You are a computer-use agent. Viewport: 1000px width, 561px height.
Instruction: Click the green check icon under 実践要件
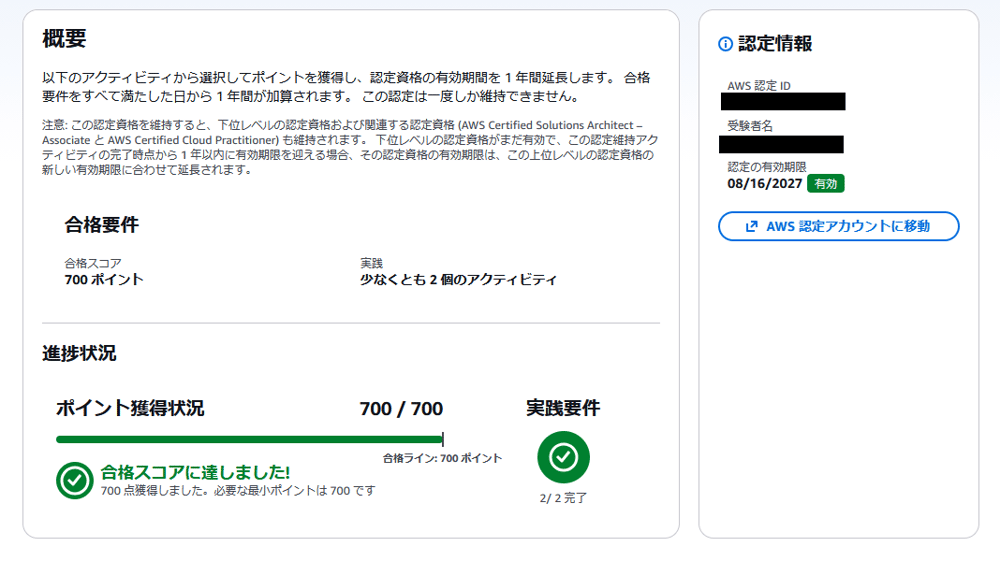[x=563, y=457]
